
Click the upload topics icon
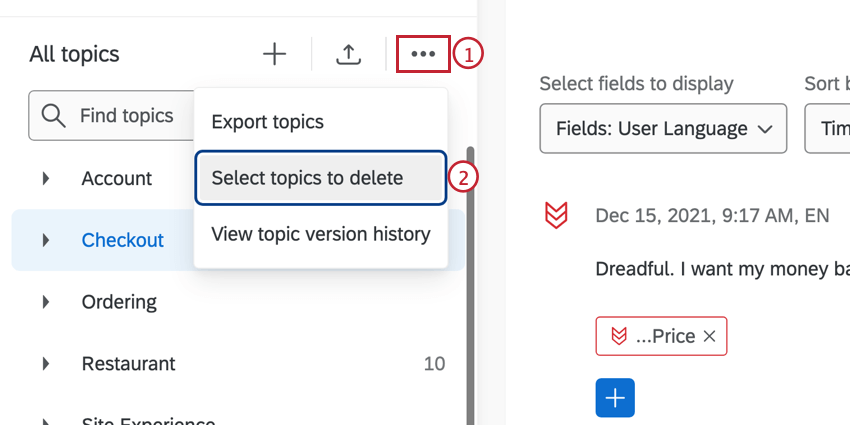pyautogui.click(x=348, y=55)
